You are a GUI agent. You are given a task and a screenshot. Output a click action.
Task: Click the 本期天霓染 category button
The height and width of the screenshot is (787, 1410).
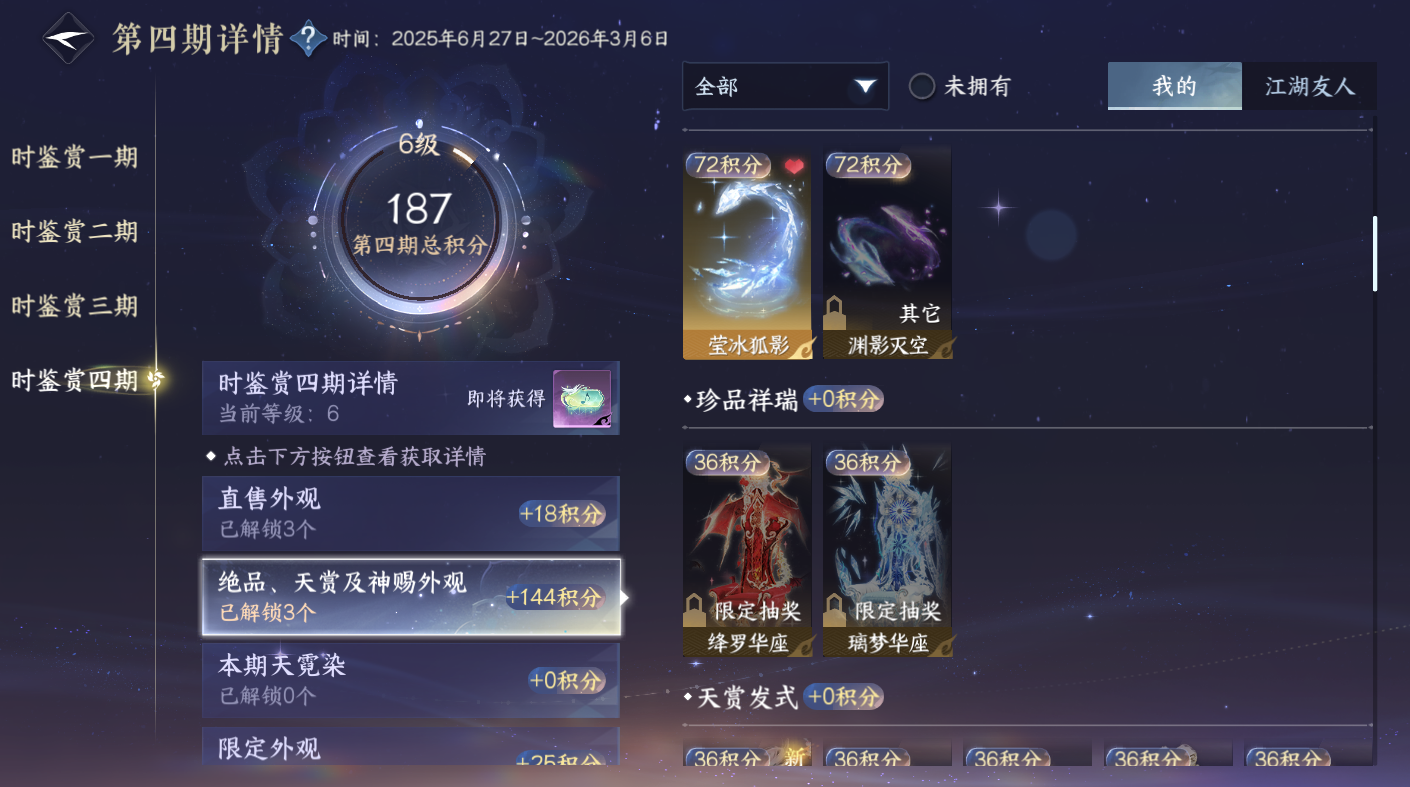[x=411, y=680]
